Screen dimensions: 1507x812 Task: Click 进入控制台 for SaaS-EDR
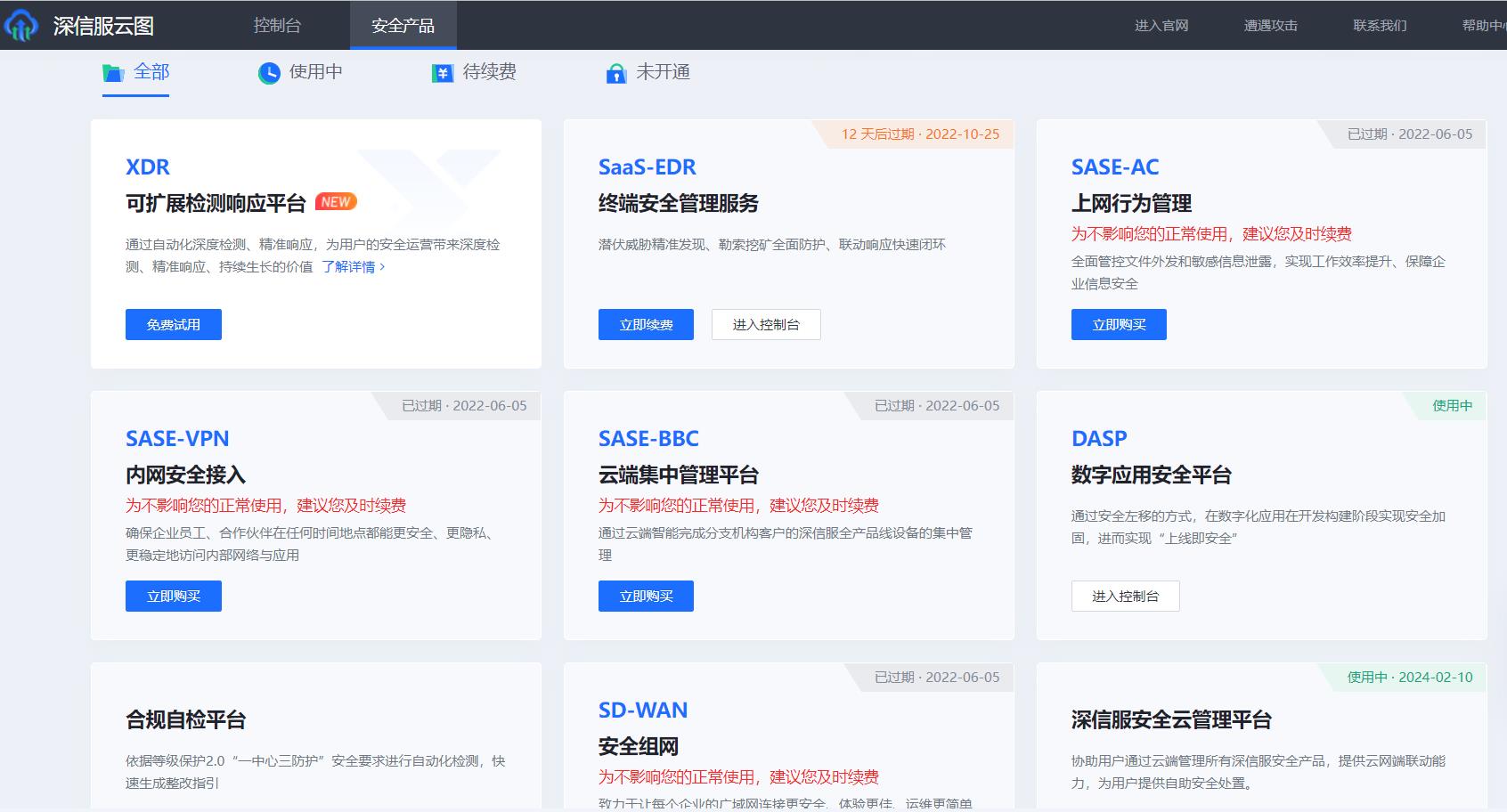[x=766, y=325]
